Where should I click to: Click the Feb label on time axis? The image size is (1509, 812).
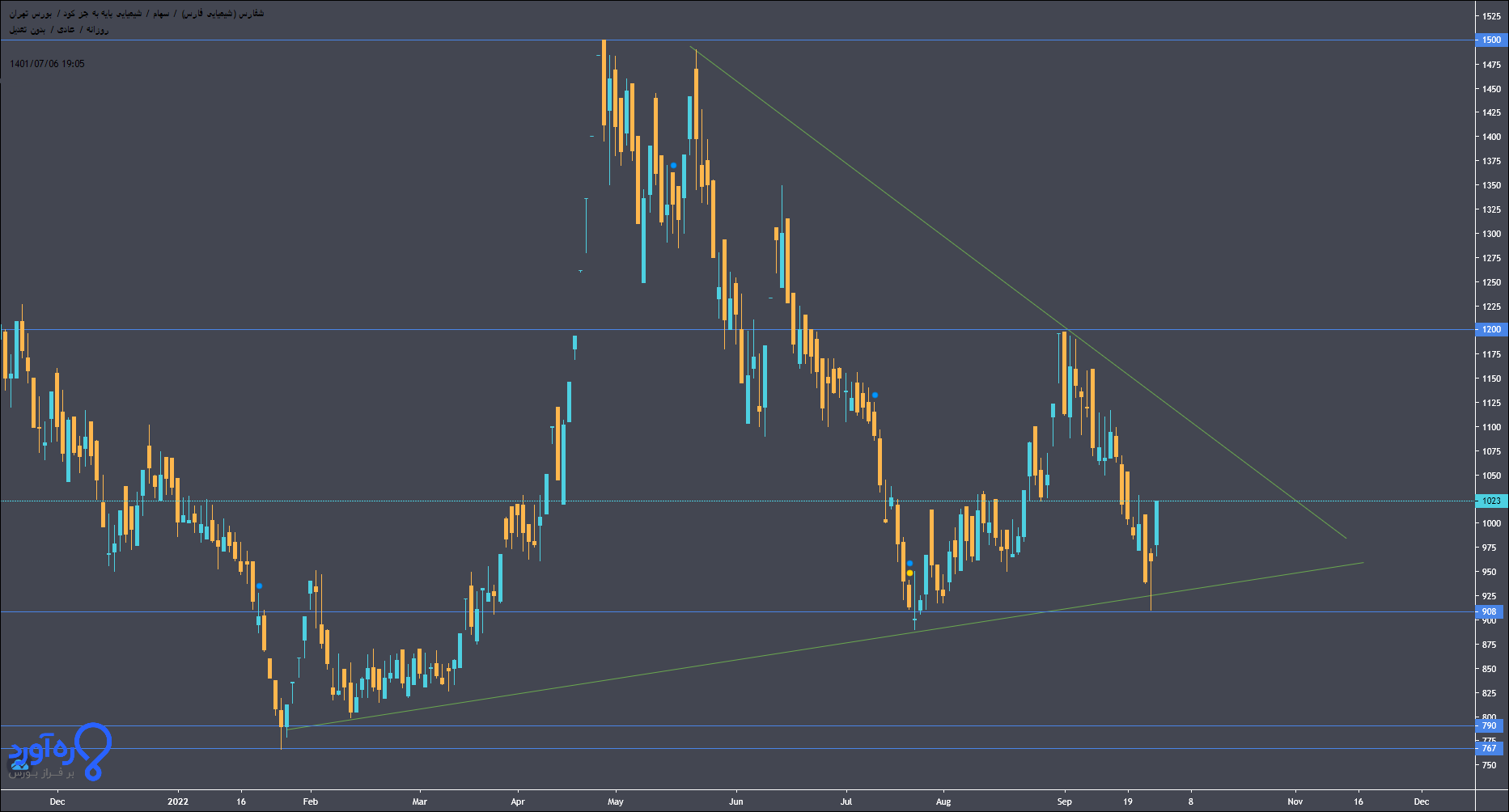point(311,801)
